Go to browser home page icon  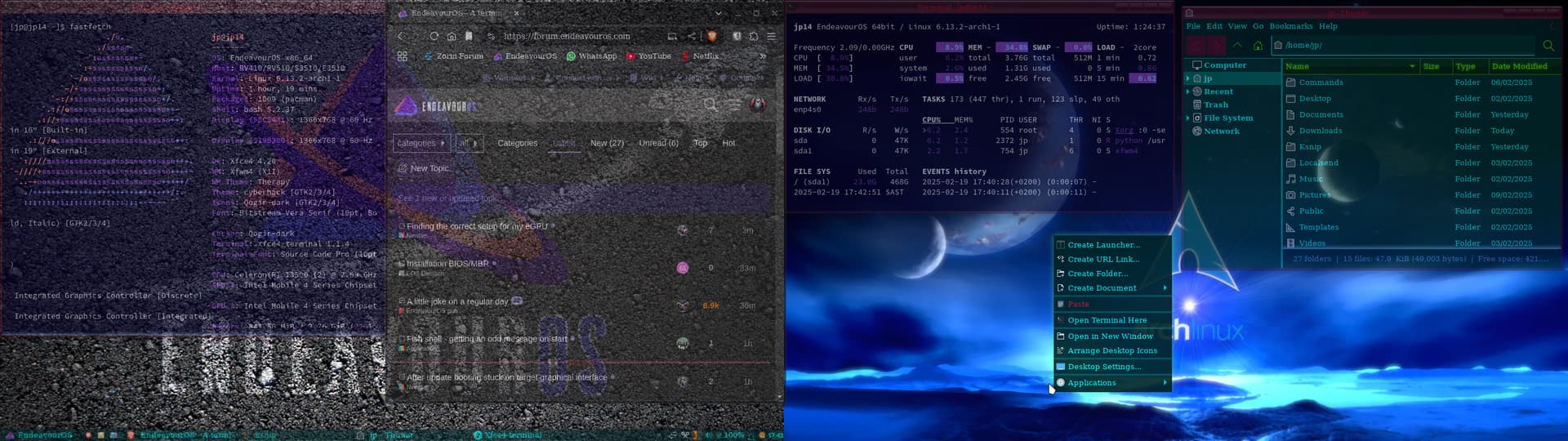[452, 36]
